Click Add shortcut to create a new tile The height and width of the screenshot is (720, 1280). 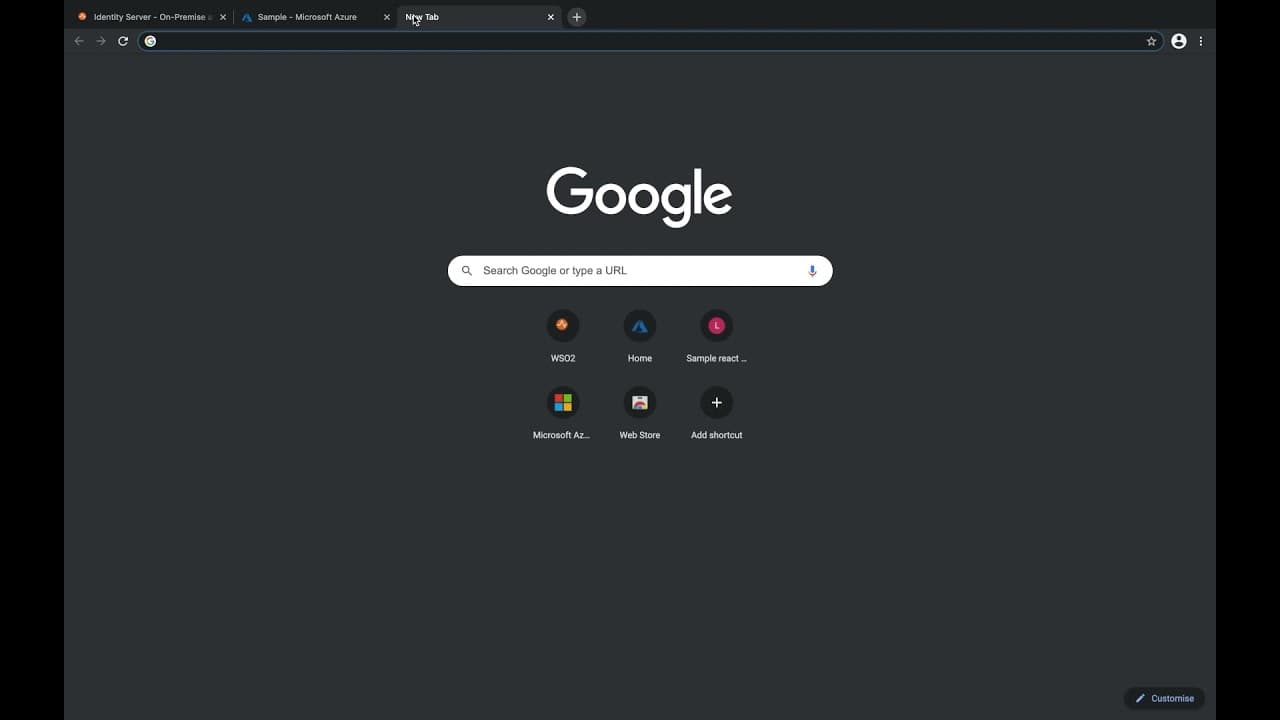pos(716,402)
